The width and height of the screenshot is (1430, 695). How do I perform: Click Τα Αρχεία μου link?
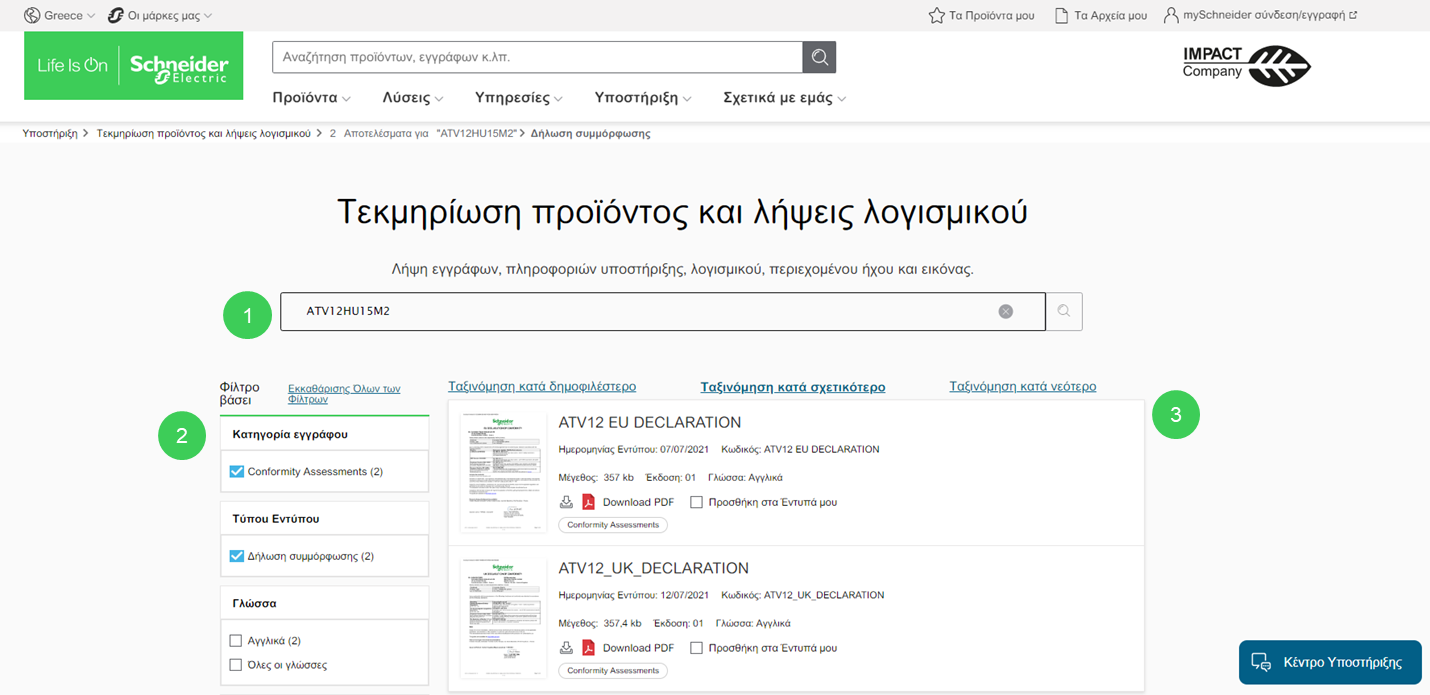[1110, 16]
